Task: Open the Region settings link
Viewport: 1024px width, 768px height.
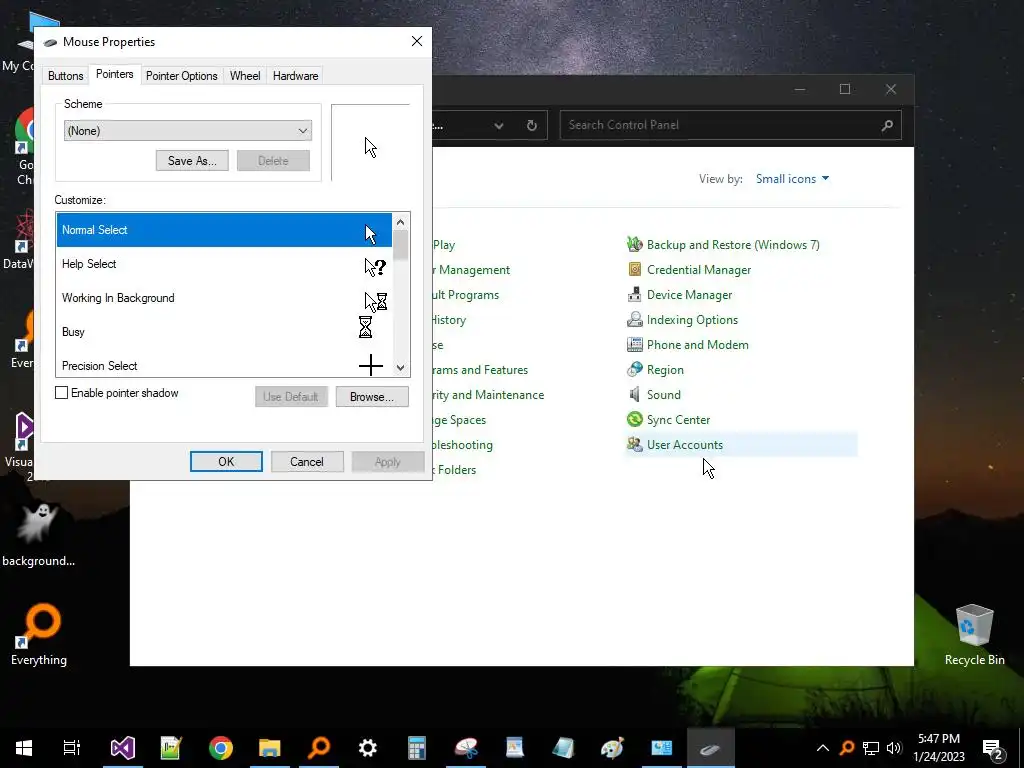Action: 665,370
